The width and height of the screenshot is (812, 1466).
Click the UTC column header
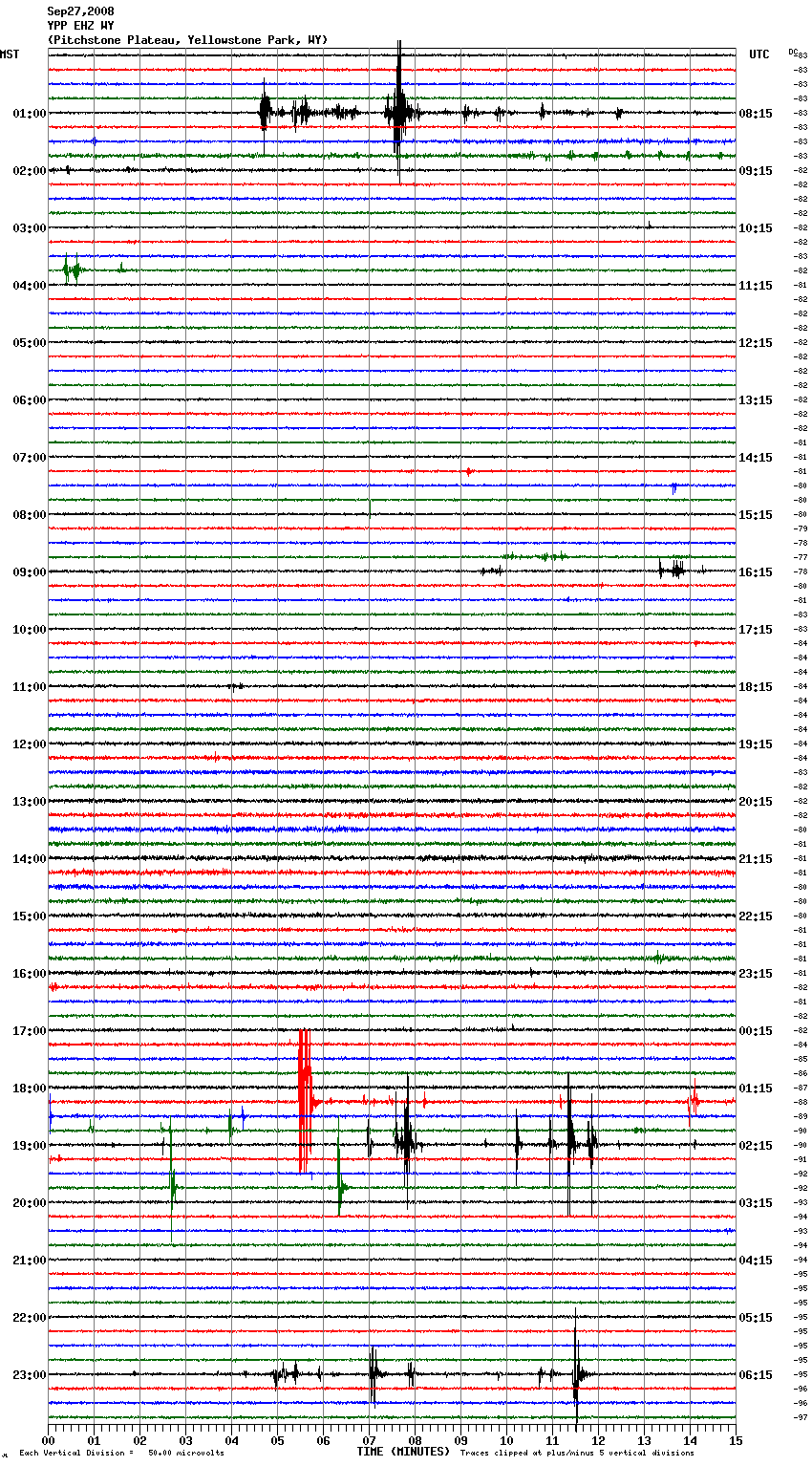(x=759, y=54)
